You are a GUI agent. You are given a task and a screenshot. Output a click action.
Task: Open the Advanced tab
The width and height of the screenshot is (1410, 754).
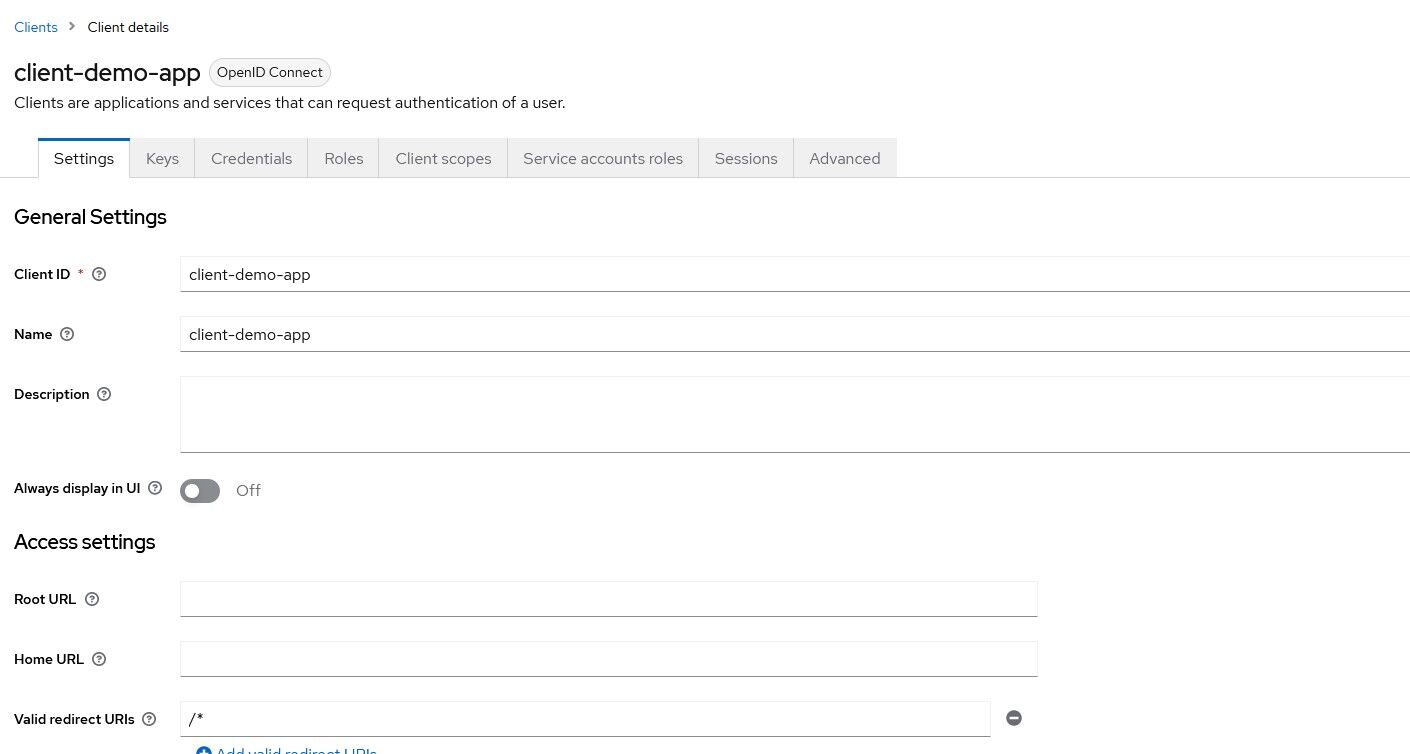[844, 158]
